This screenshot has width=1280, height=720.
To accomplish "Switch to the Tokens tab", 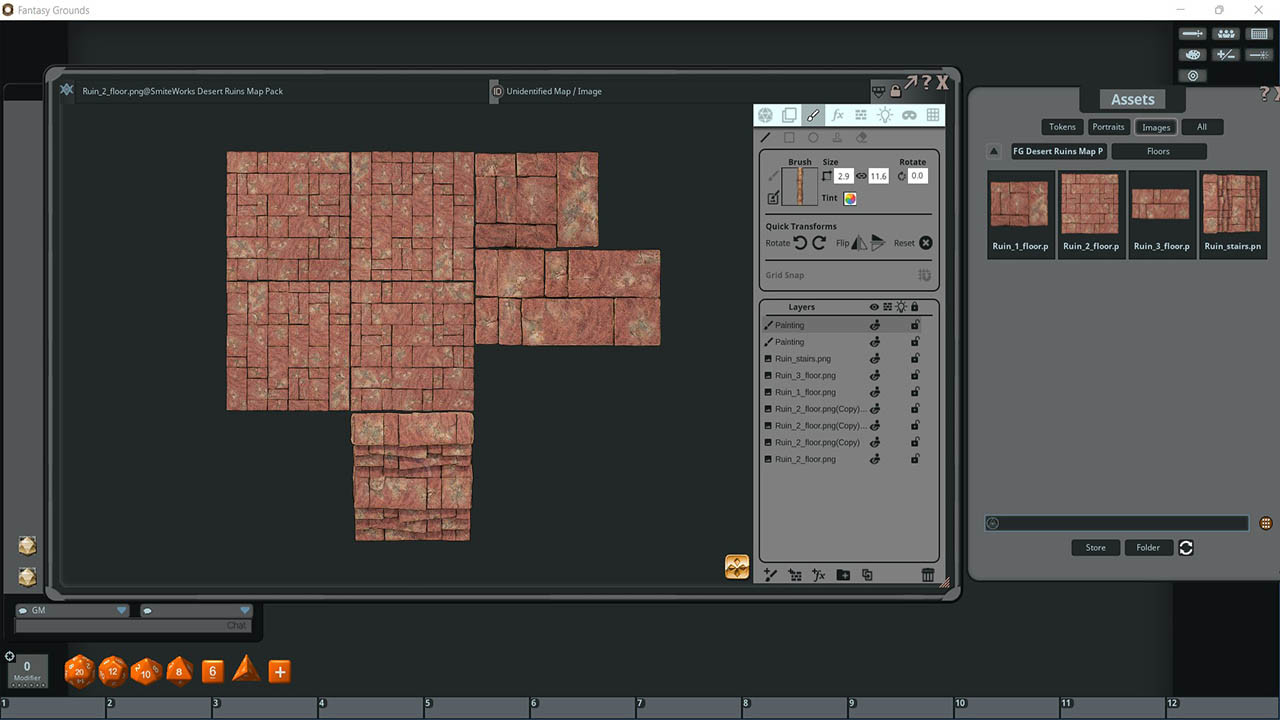I will pyautogui.click(x=1061, y=126).
